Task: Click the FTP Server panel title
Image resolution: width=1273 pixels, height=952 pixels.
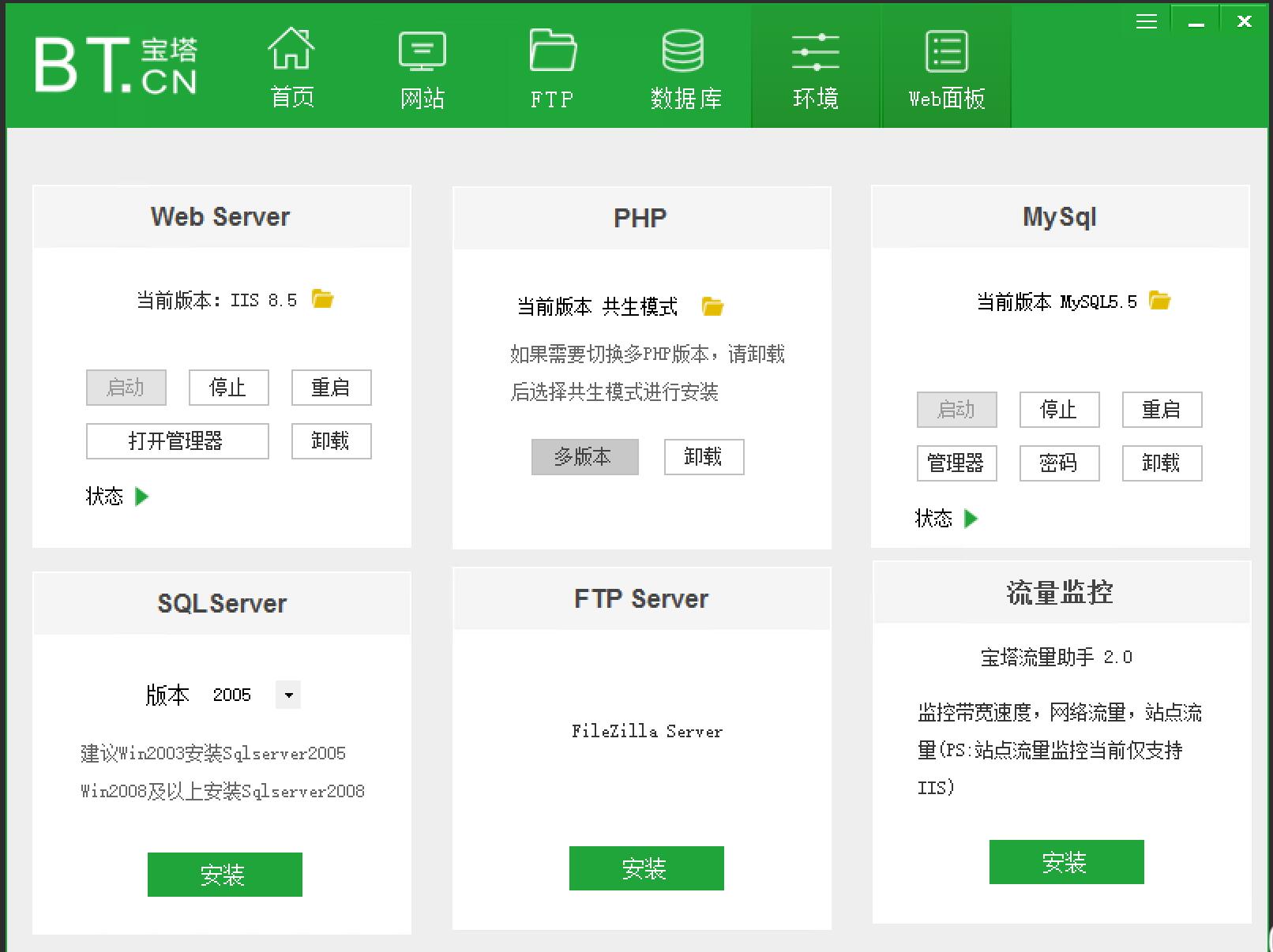Action: pyautogui.click(x=641, y=599)
